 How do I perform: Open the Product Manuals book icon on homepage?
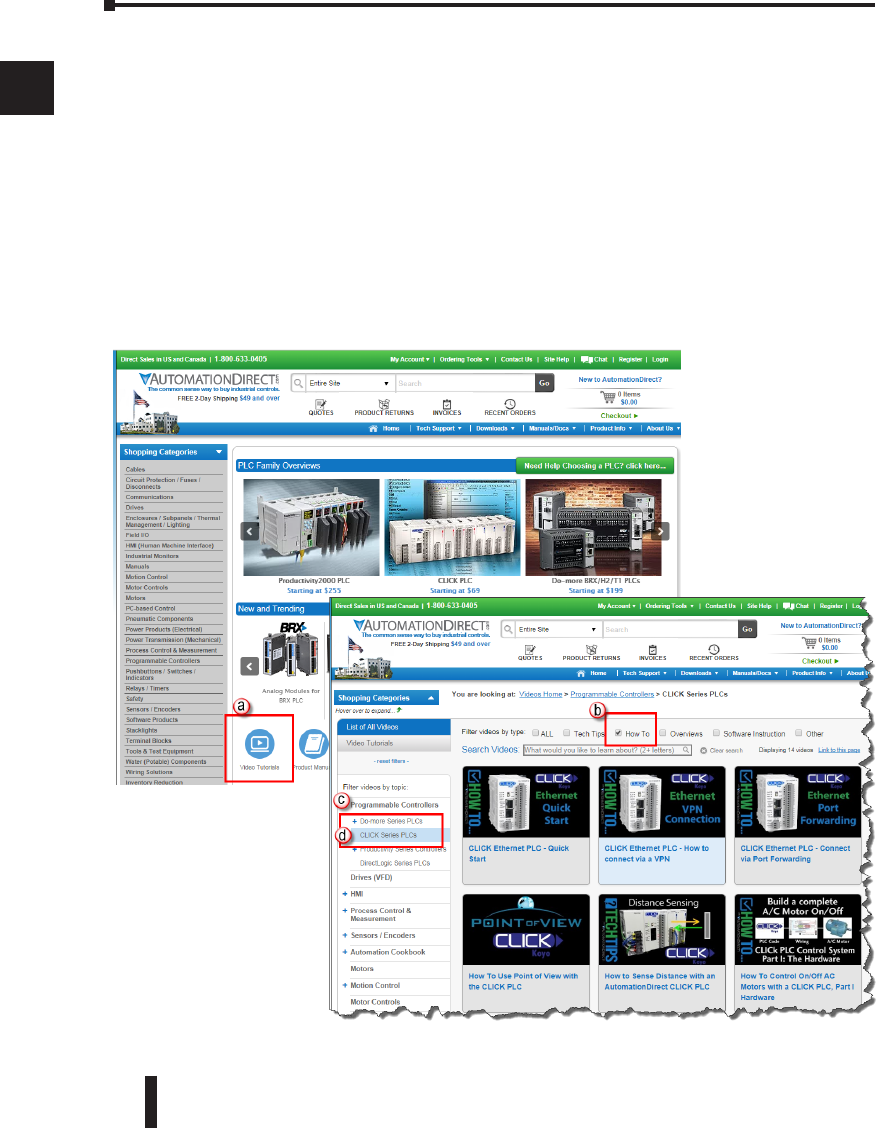[314, 743]
